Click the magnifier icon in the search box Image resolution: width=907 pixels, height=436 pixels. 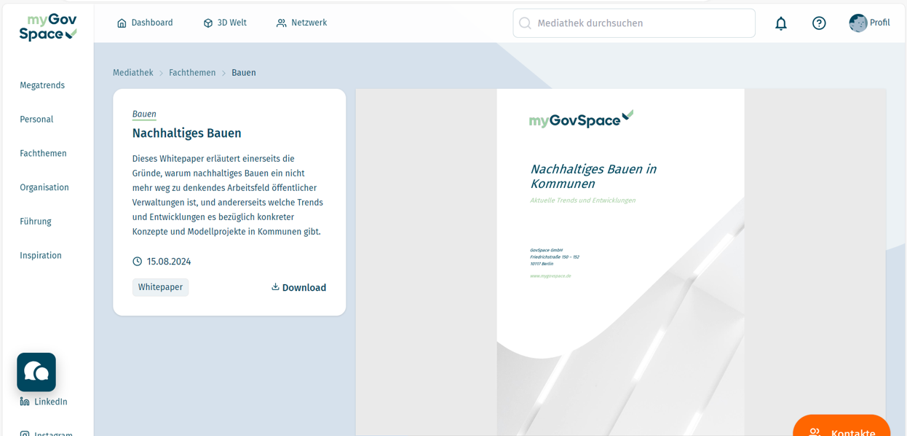pyautogui.click(x=525, y=23)
